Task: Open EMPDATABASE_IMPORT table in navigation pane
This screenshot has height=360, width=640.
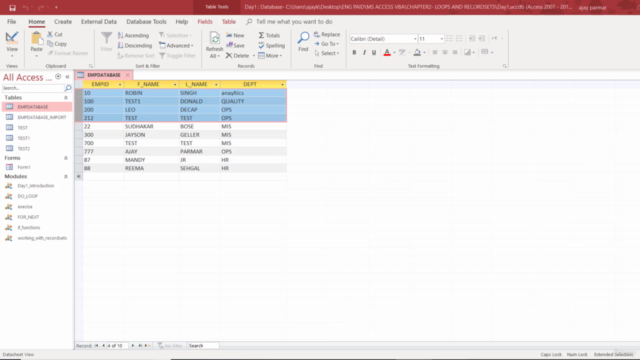Action: tap(42, 117)
